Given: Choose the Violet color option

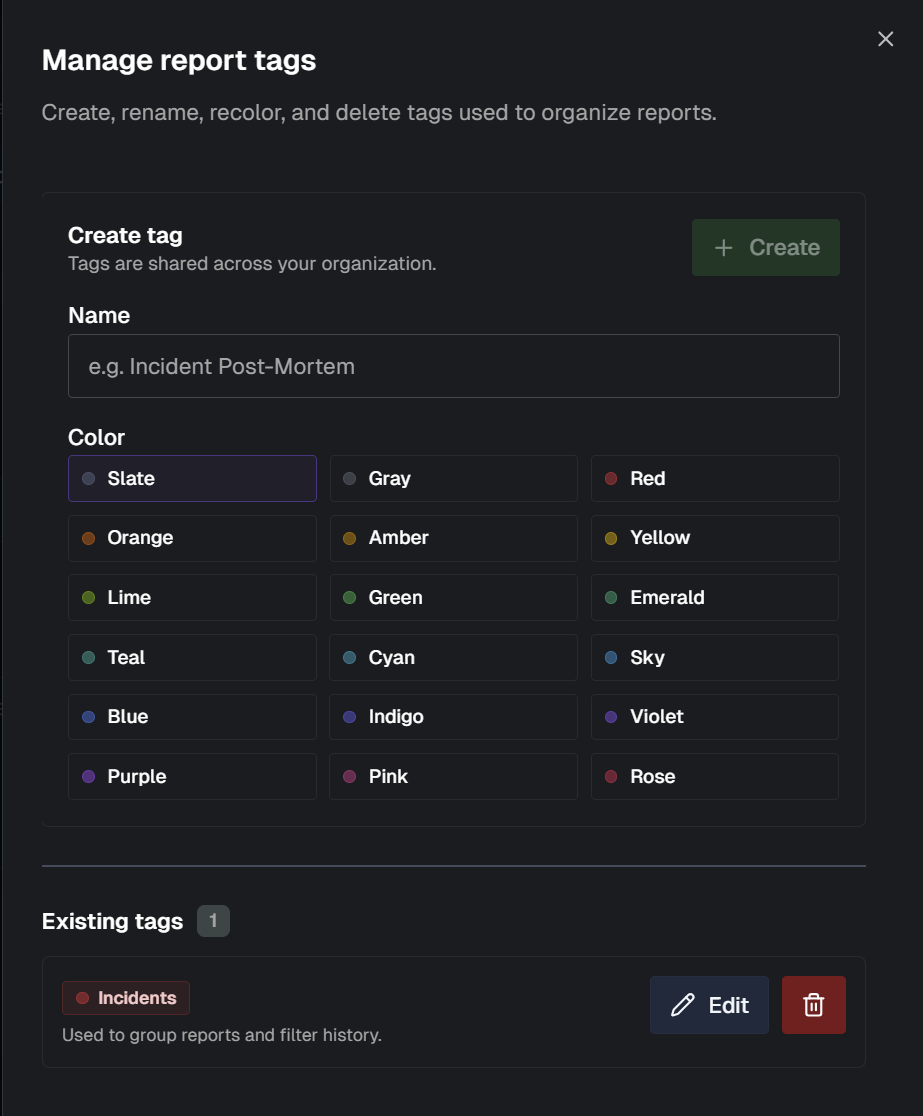Looking at the screenshot, I should tap(714, 717).
